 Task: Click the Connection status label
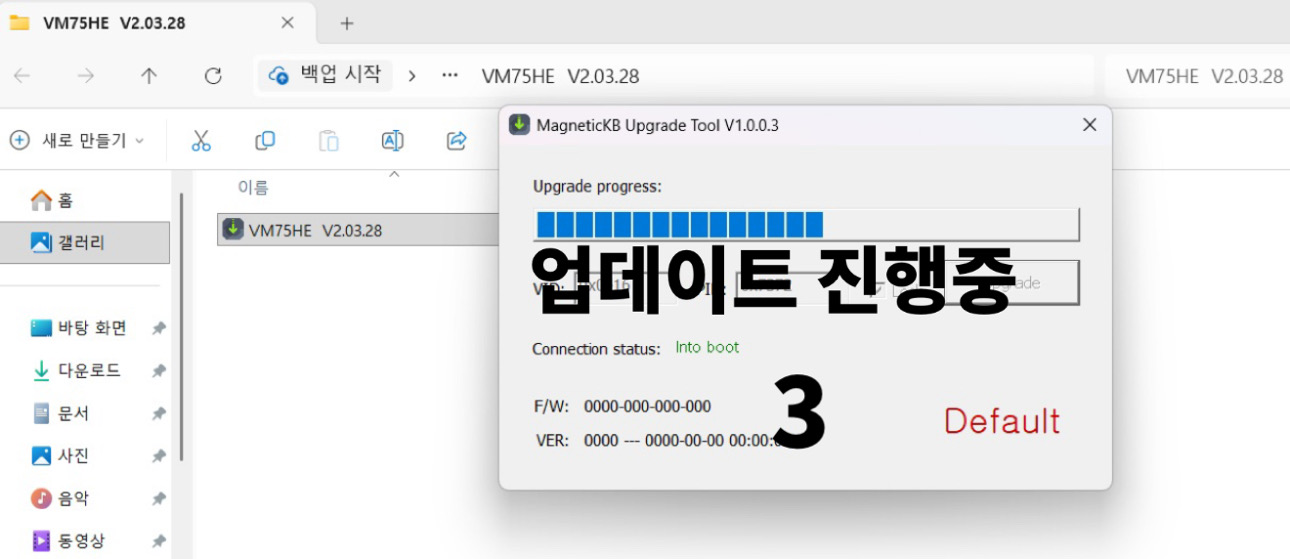tap(596, 349)
